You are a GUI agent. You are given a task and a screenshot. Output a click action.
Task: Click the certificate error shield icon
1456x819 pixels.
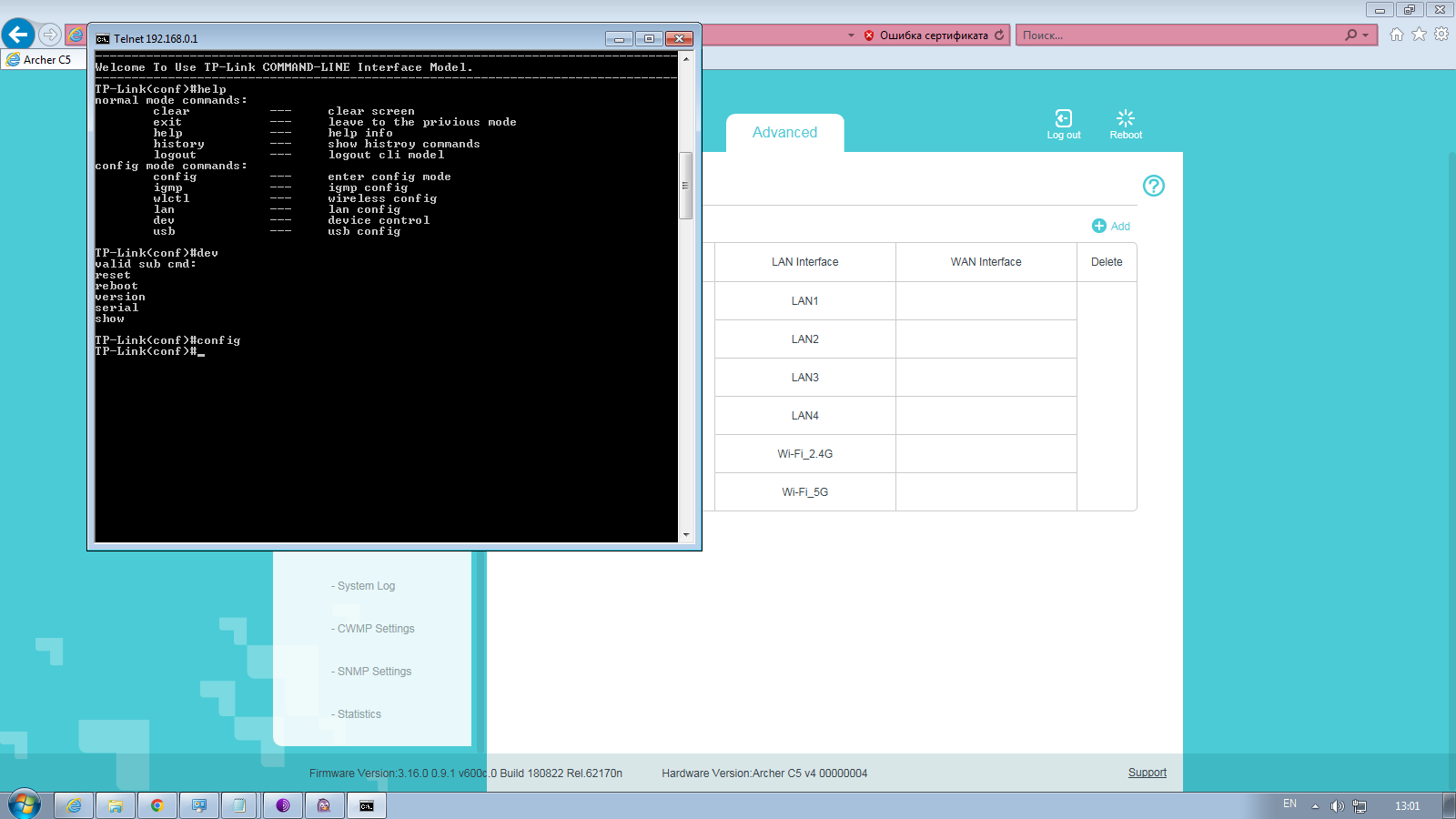[x=869, y=35]
